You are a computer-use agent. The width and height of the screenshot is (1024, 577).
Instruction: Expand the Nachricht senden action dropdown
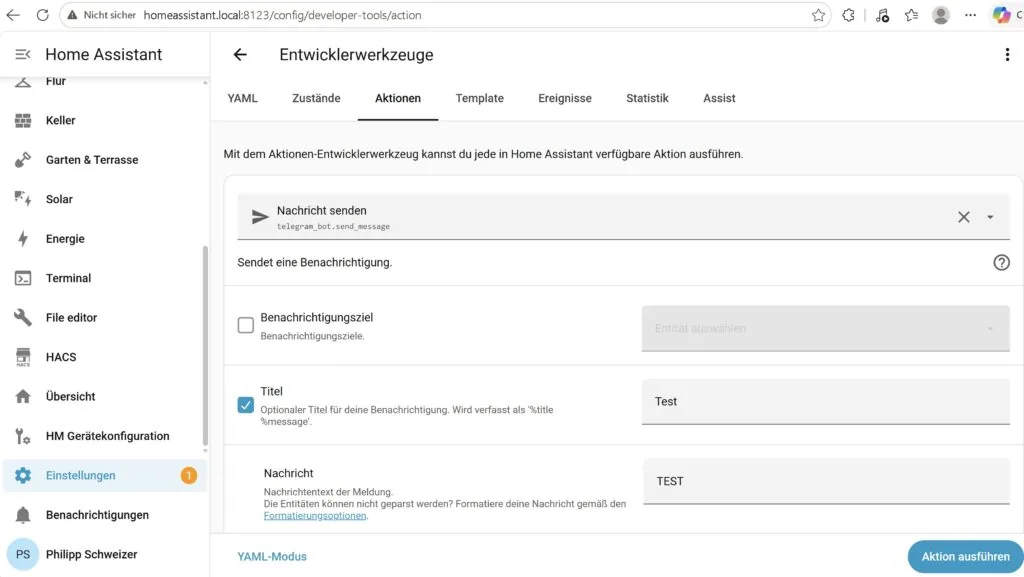990,217
